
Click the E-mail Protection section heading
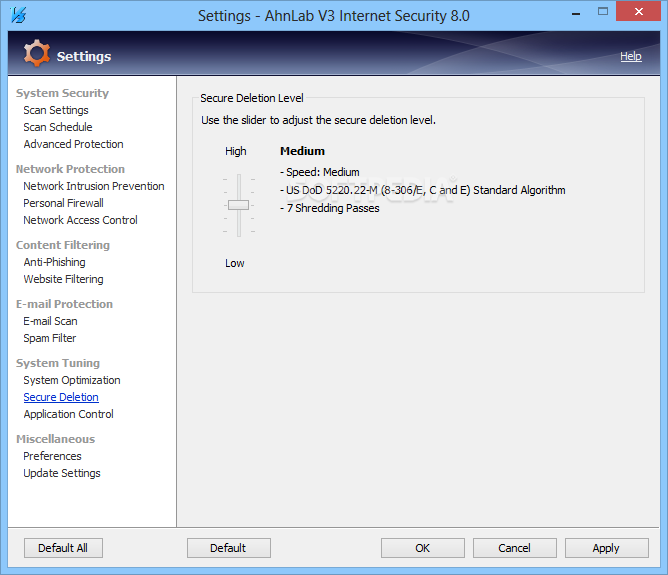(x=64, y=304)
